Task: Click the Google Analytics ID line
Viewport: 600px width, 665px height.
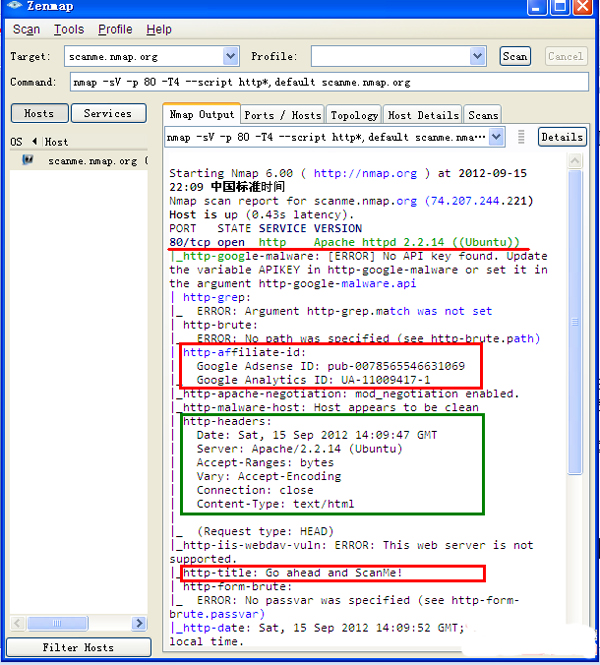Action: pos(313,380)
